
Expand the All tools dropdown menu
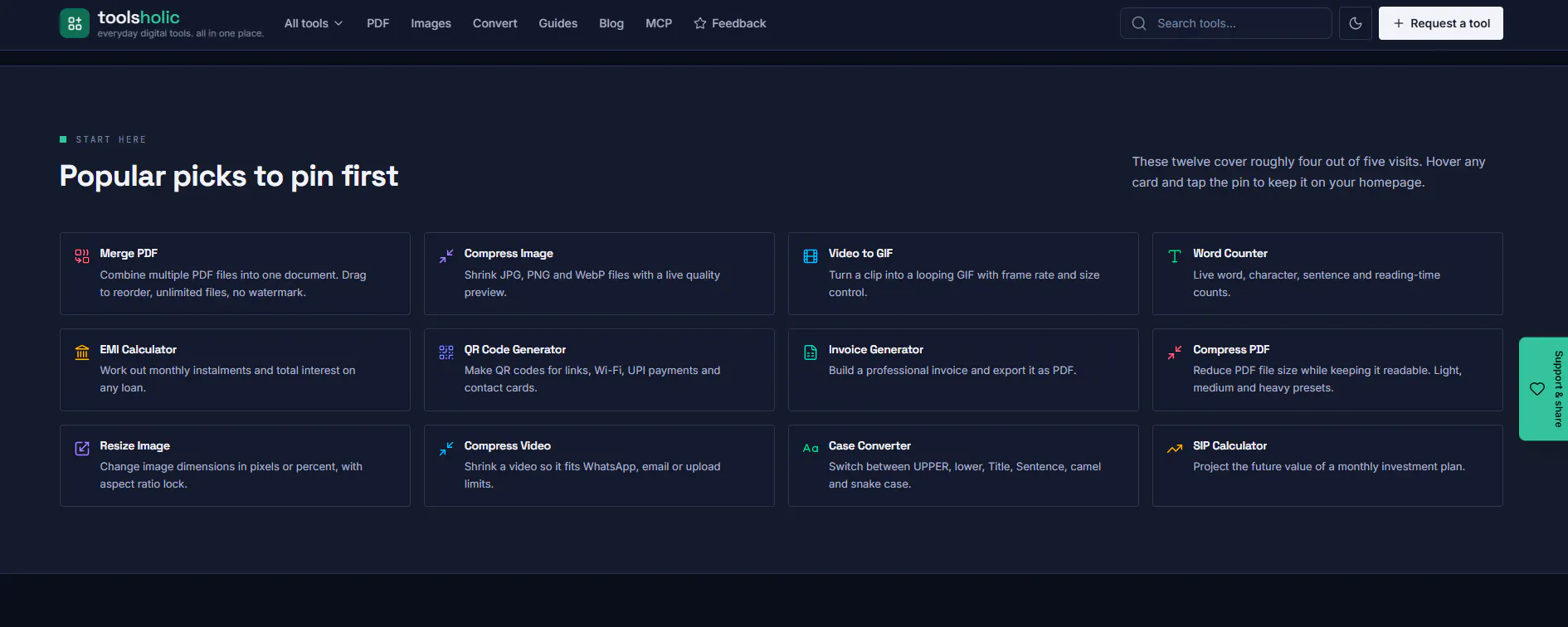pyautogui.click(x=314, y=23)
